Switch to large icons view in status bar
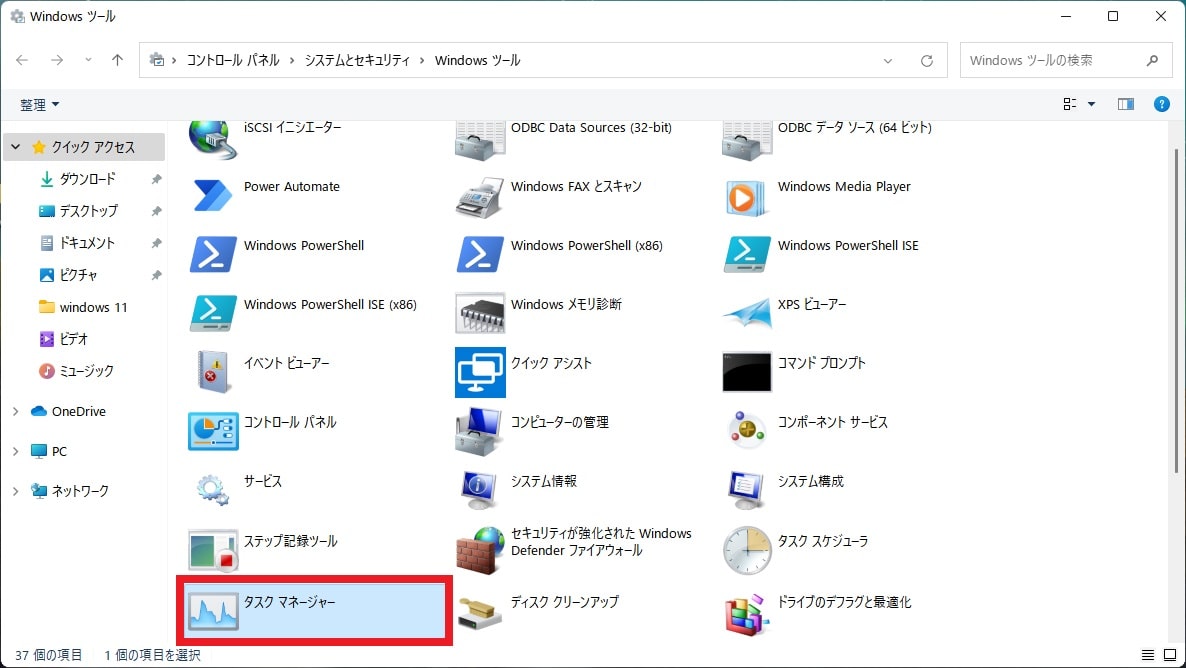1186x668 pixels. coord(1170,654)
